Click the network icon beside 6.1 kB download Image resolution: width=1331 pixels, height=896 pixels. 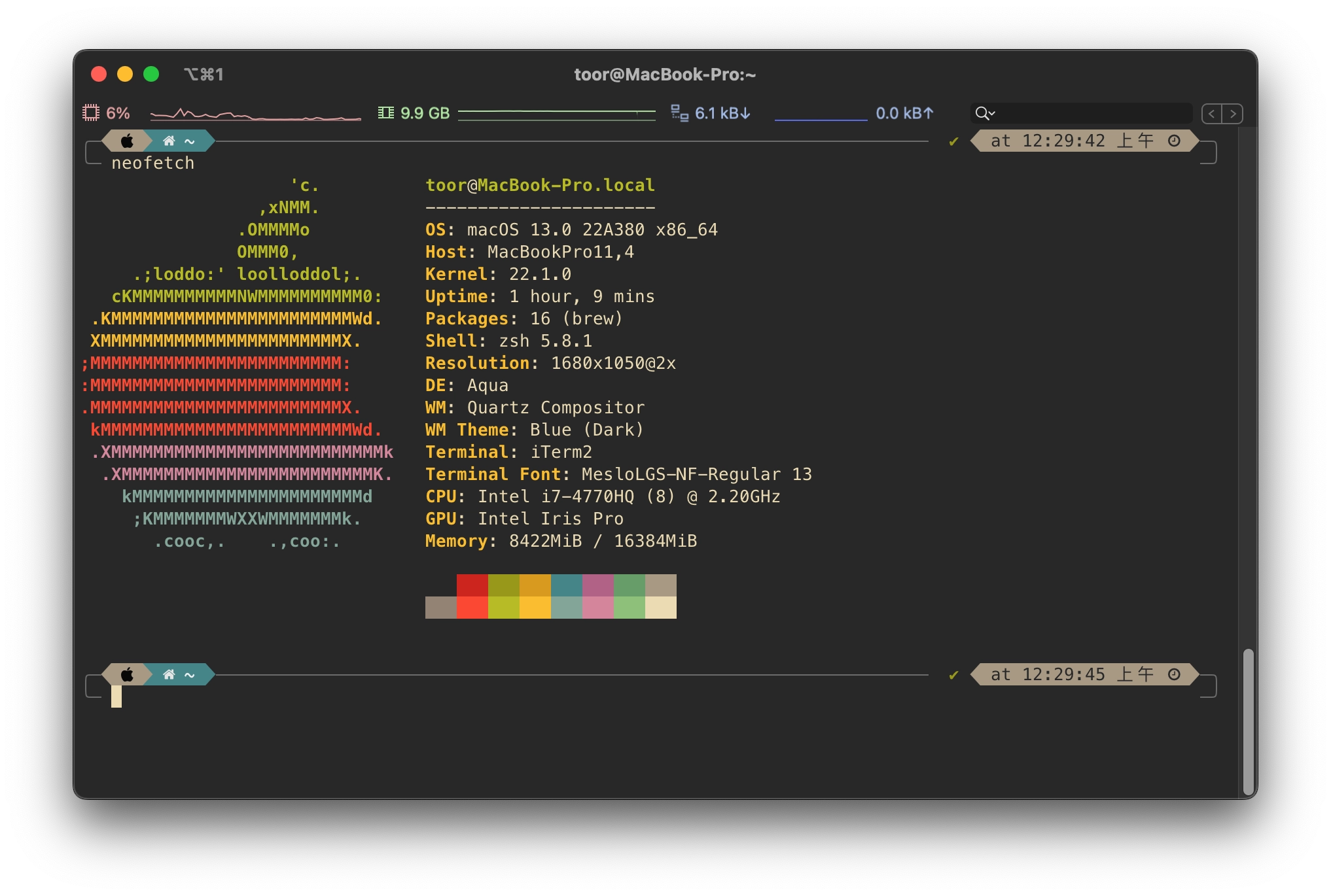tap(680, 113)
